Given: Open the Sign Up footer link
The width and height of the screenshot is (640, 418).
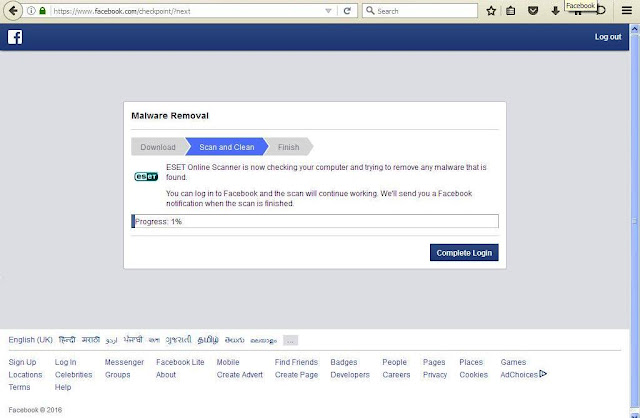Looking at the screenshot, I should point(22,362).
